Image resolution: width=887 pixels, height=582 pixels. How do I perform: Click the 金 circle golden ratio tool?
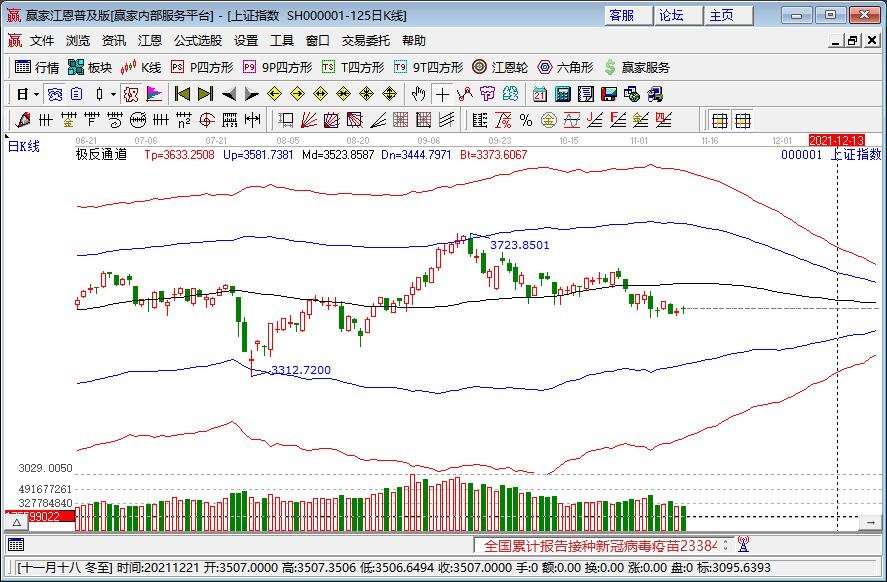click(548, 120)
